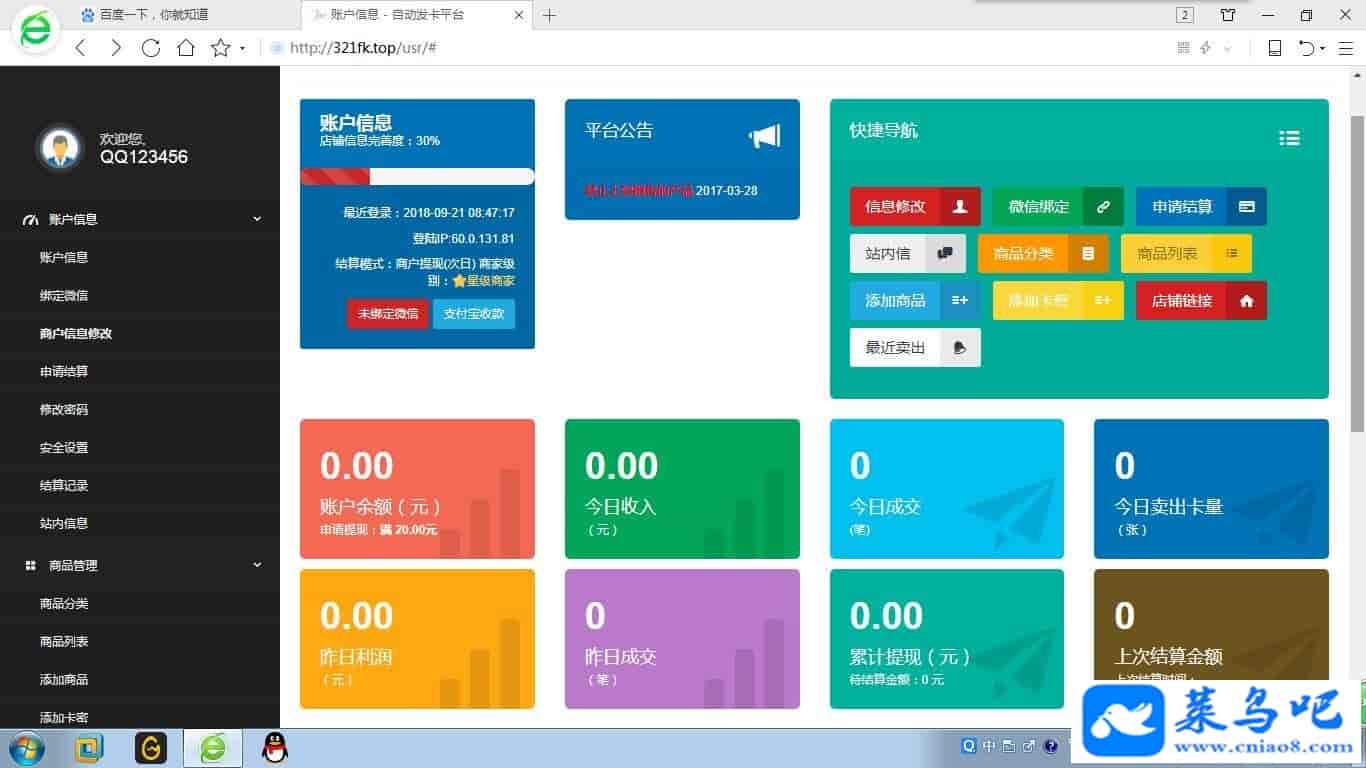
Task: Collapse the 账户信息 sidebar section
Action: click(257, 219)
